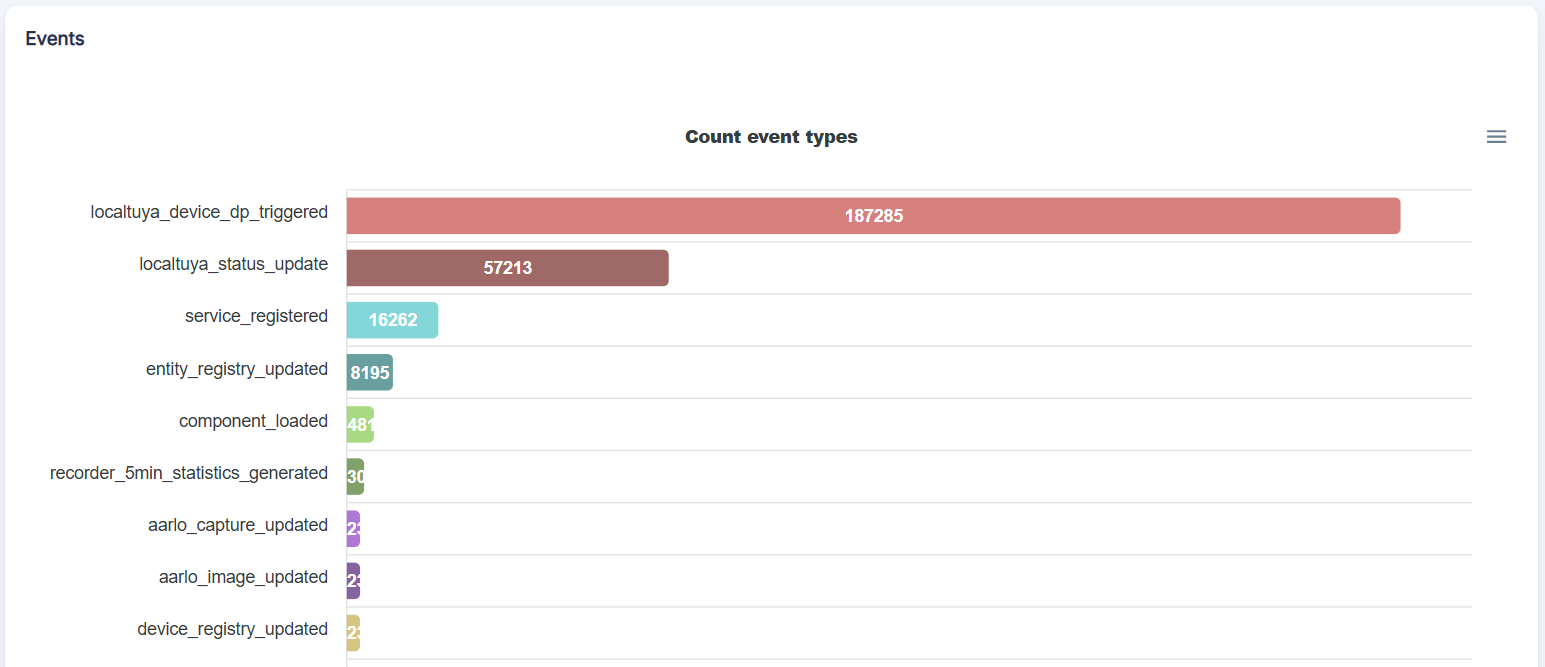Select the localtuya_status_update axis label

coord(233,264)
